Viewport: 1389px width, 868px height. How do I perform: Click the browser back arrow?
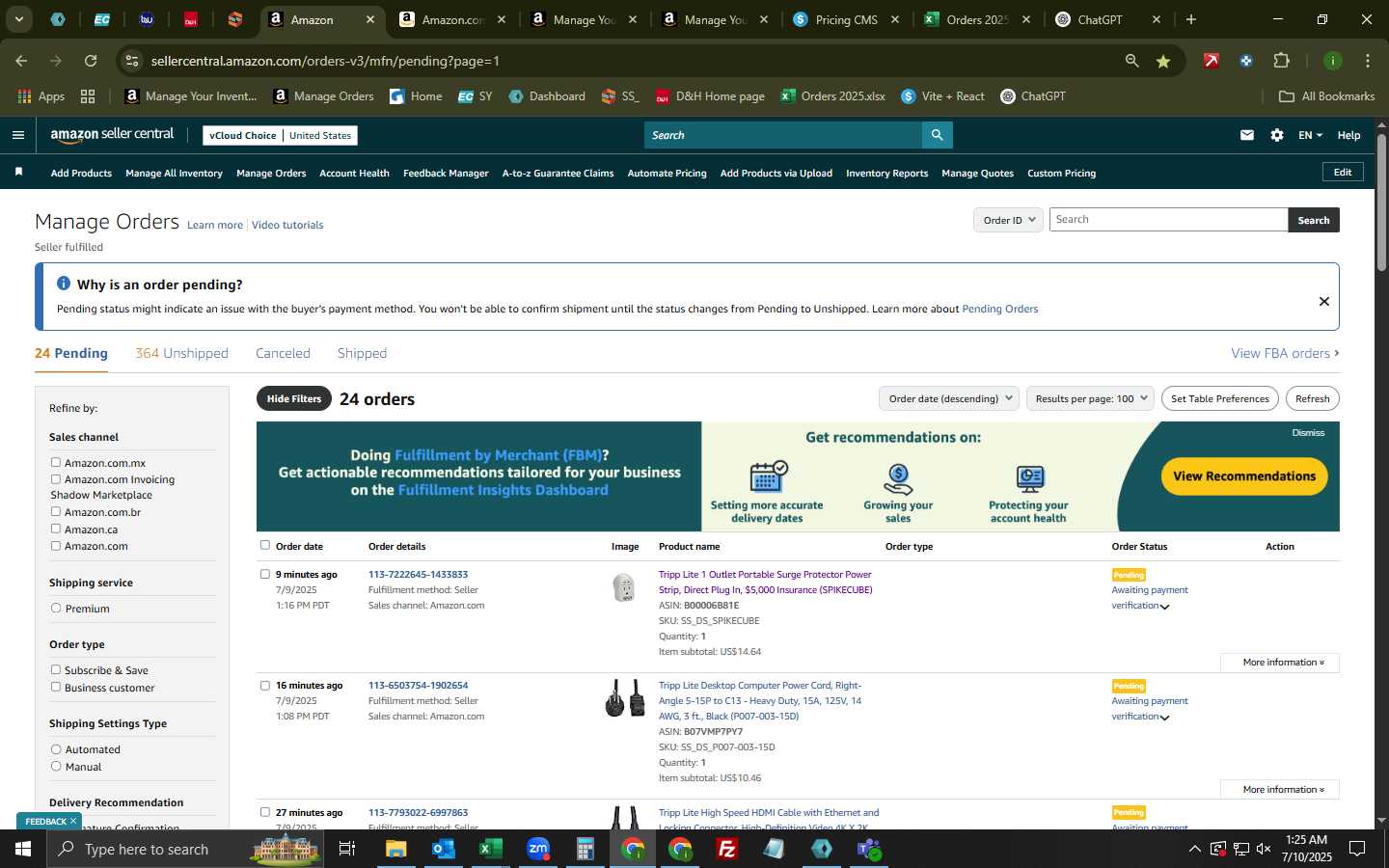click(x=21, y=61)
